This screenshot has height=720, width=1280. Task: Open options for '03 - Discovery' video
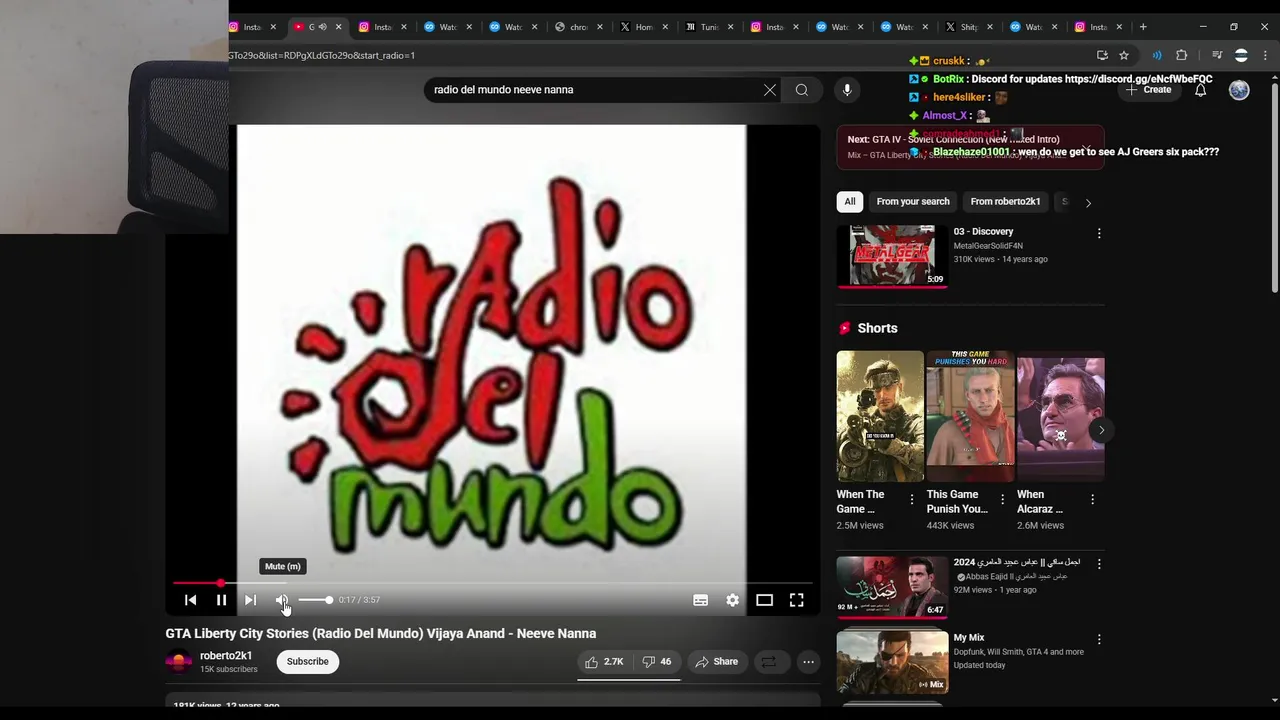point(1099,233)
